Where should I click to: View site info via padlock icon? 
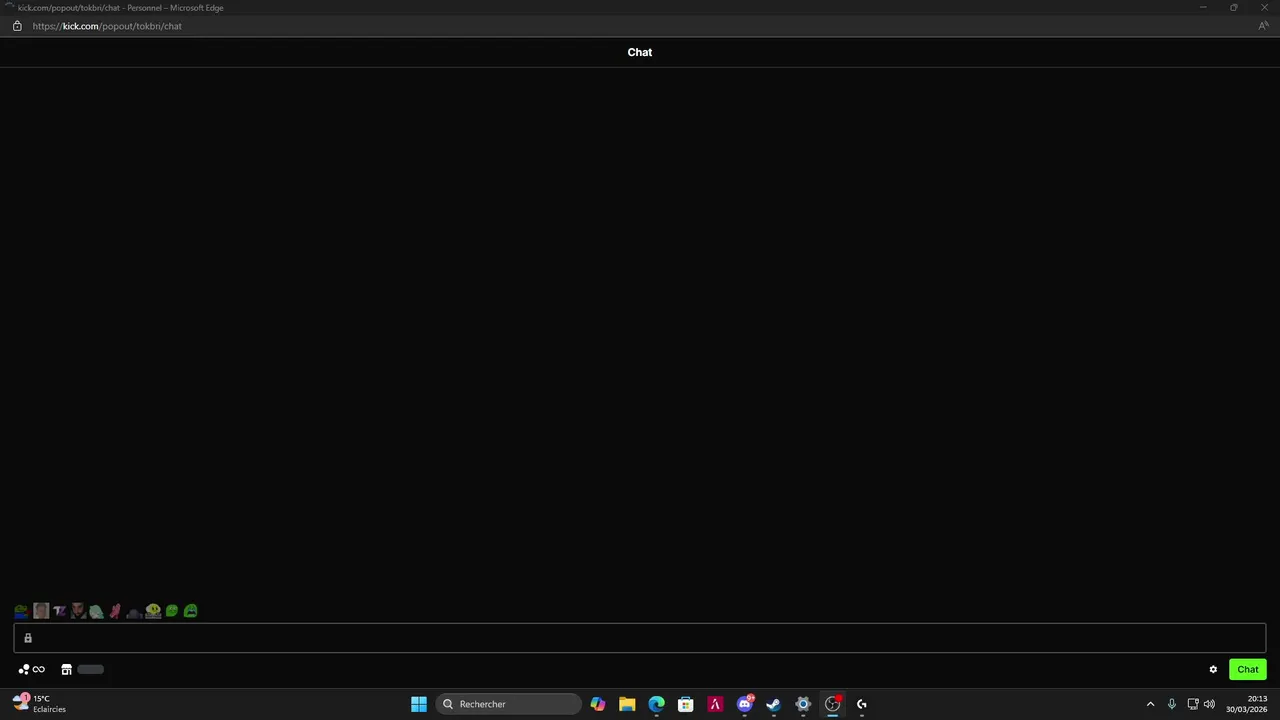click(17, 26)
